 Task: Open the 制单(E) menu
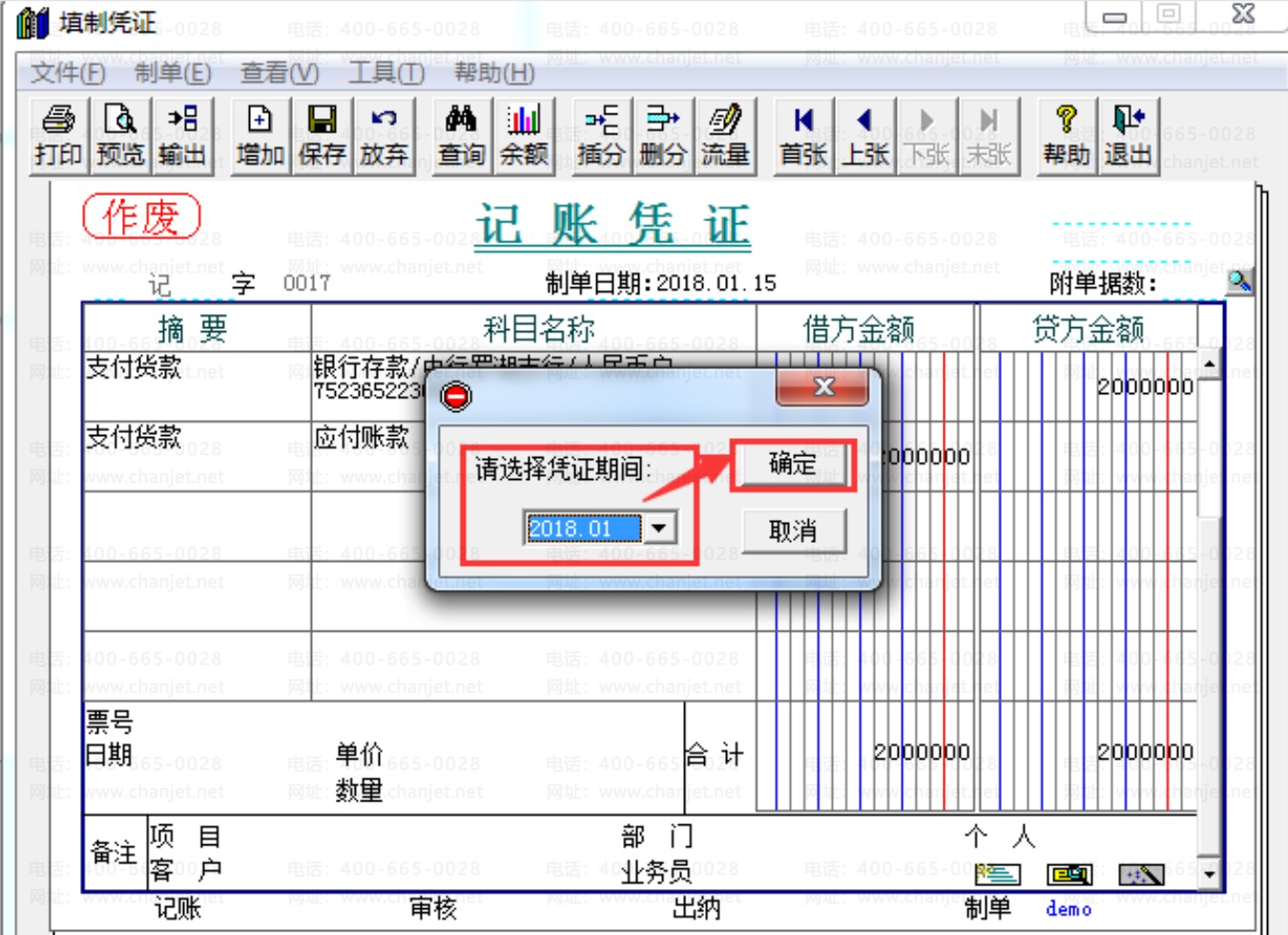[173, 73]
